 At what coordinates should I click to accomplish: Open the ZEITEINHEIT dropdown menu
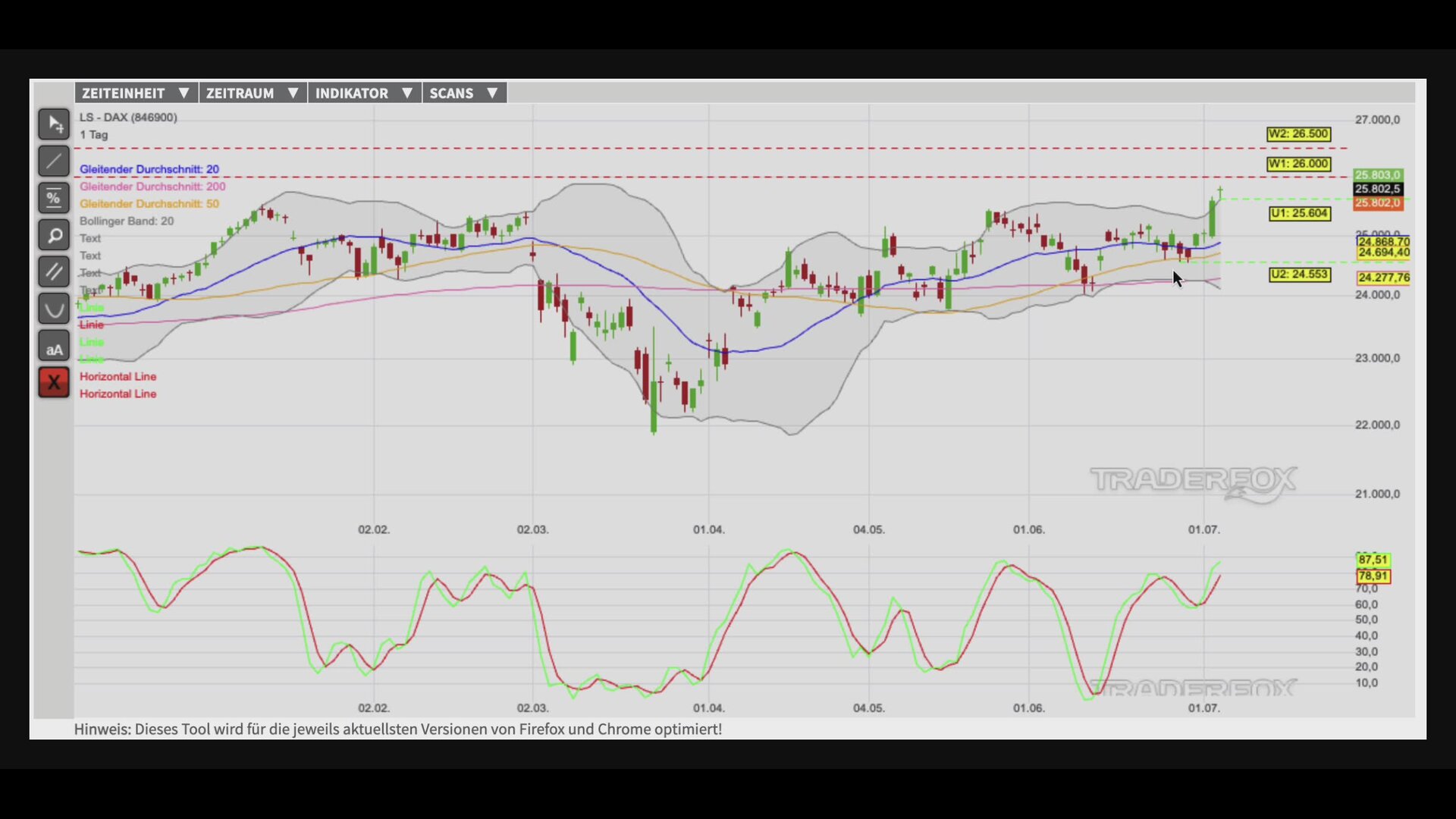tap(136, 93)
